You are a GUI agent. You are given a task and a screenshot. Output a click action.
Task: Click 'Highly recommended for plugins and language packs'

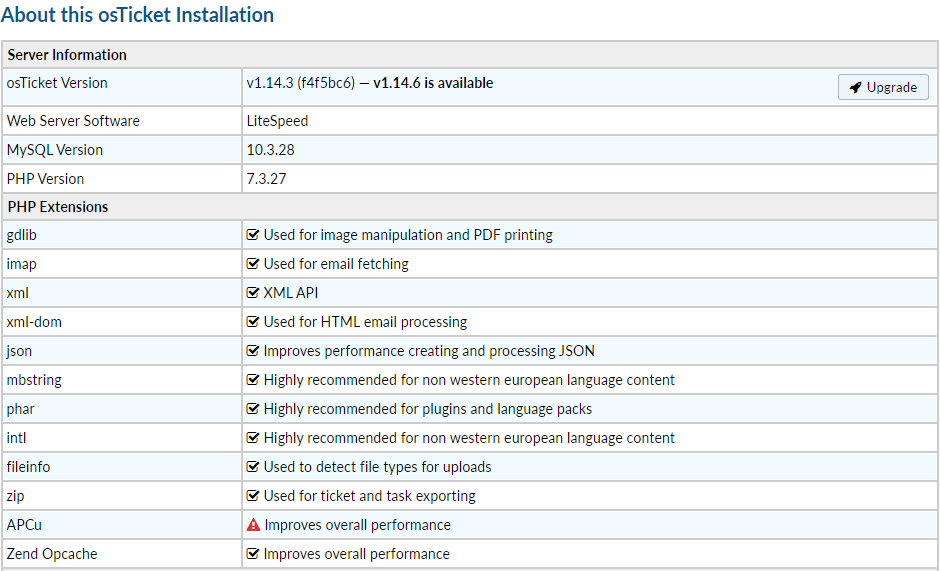(428, 409)
